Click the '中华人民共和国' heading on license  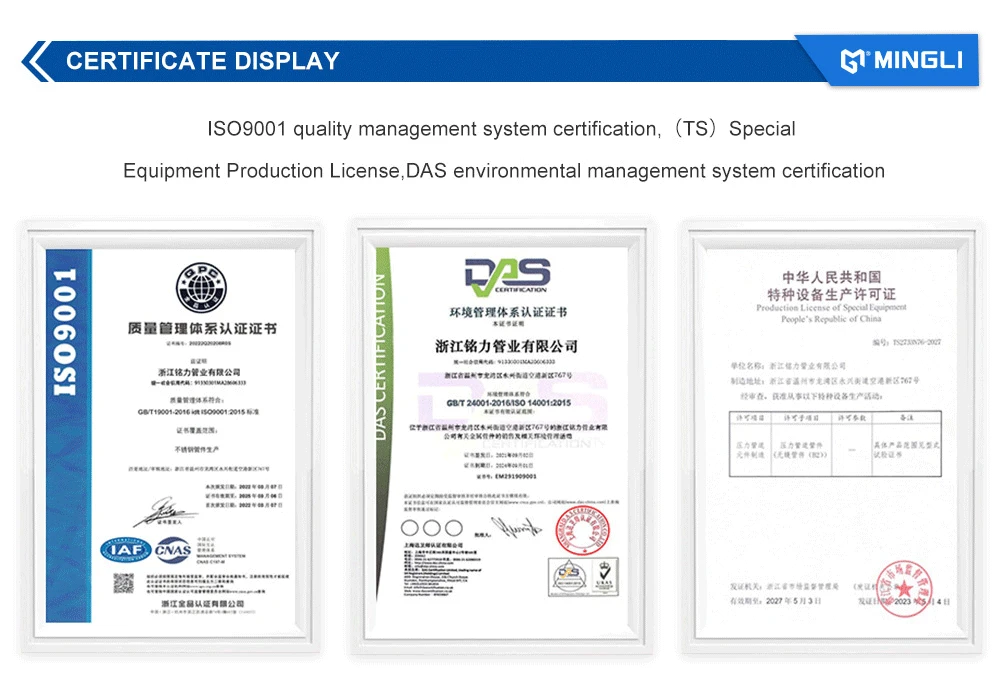(x=832, y=277)
